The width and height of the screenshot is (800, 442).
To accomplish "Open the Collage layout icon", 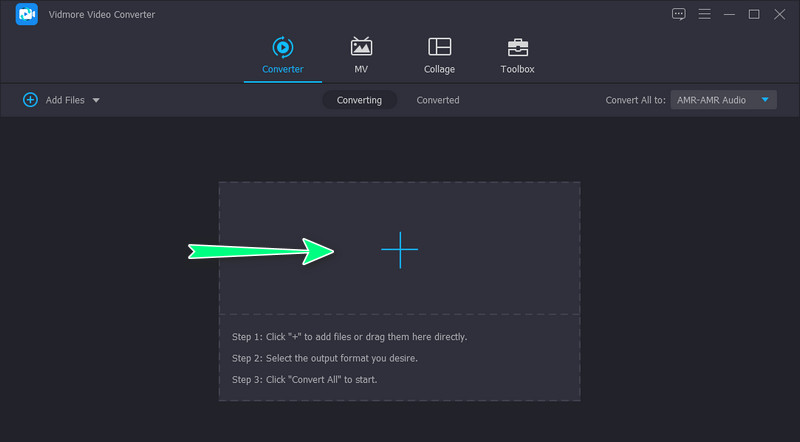I will [439, 47].
